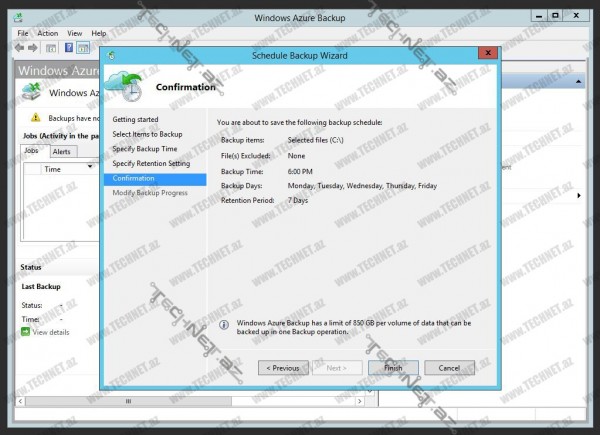Screen dimensions: 600x435
Task: Open the Action menu
Action: tap(47, 33)
